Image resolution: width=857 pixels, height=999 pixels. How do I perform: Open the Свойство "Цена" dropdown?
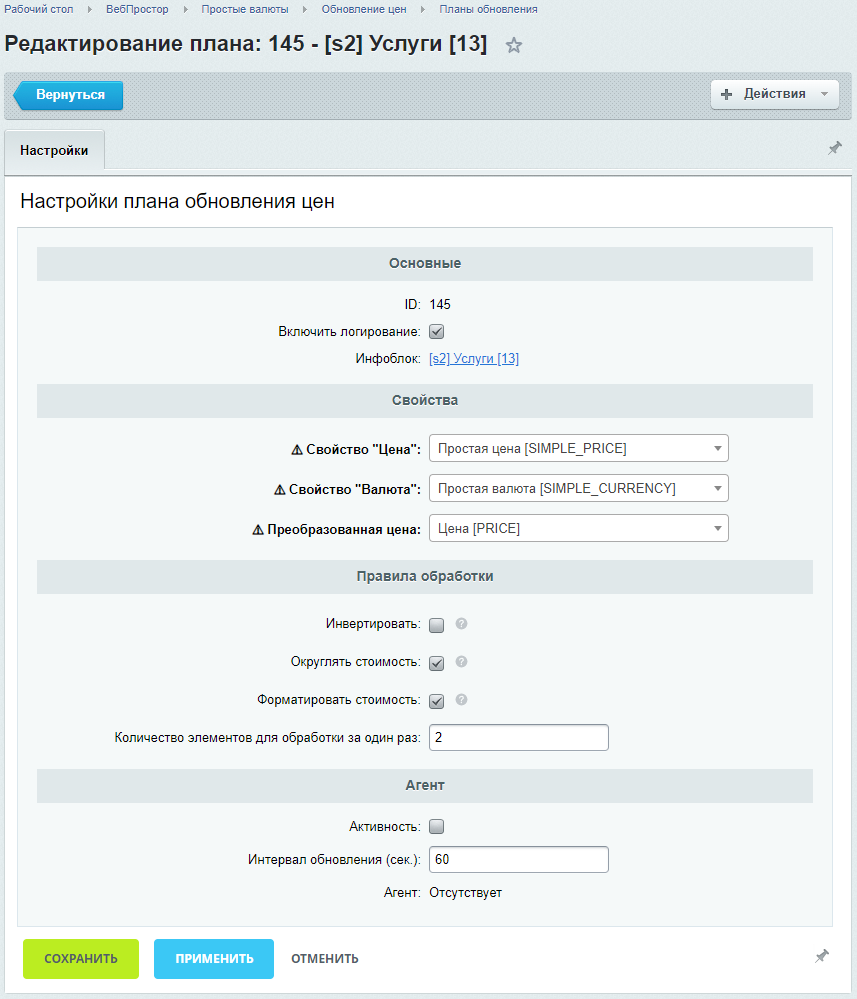pyautogui.click(x=579, y=449)
